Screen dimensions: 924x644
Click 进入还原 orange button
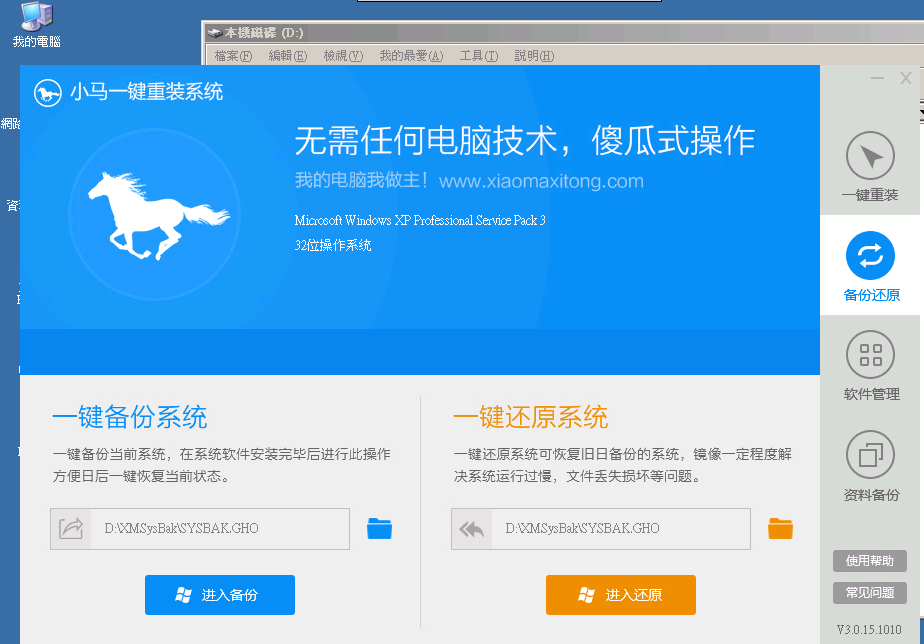(x=621, y=595)
